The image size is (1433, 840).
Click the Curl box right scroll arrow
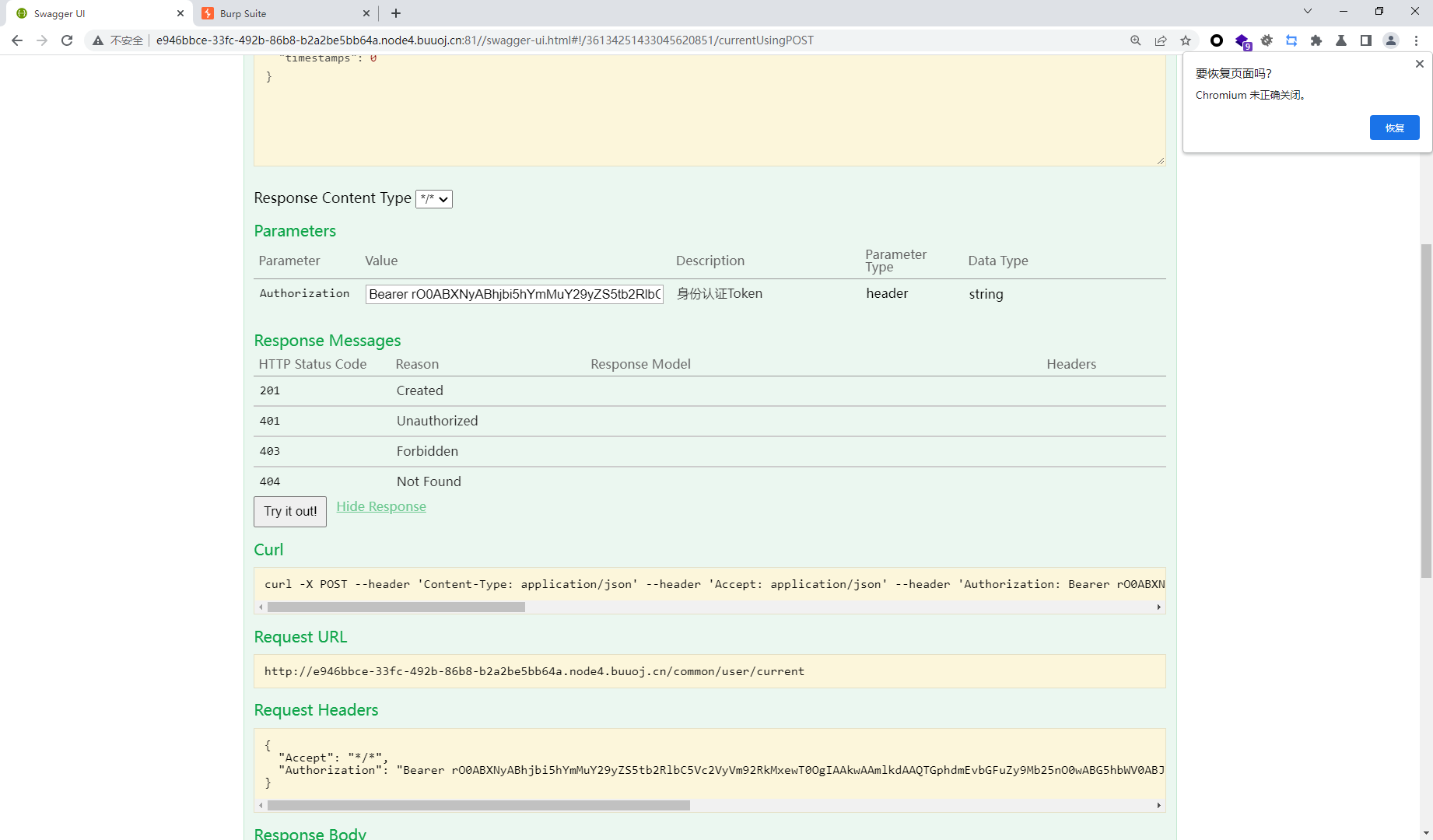click(1159, 607)
